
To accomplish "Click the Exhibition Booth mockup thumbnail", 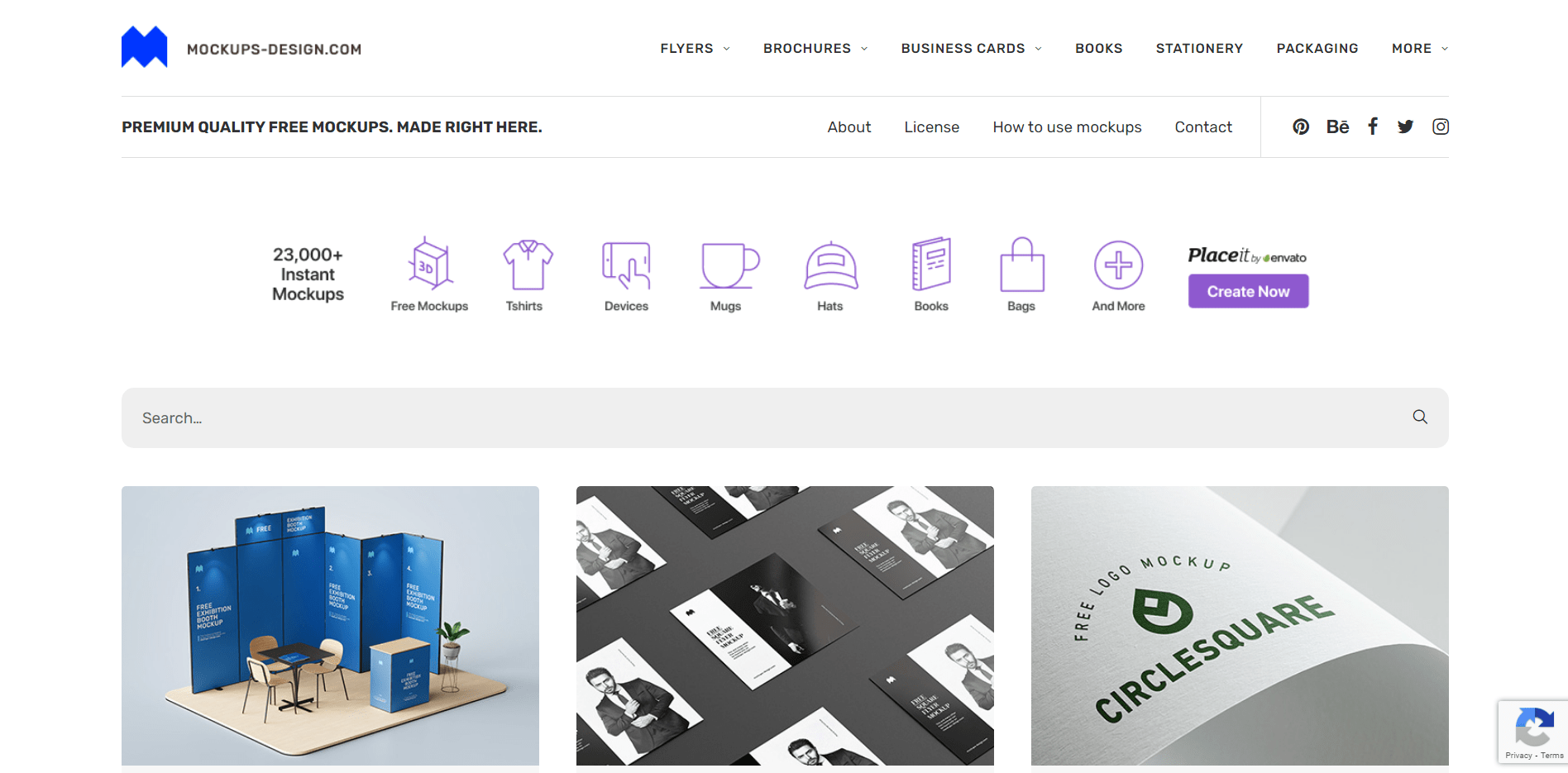I will [x=329, y=626].
